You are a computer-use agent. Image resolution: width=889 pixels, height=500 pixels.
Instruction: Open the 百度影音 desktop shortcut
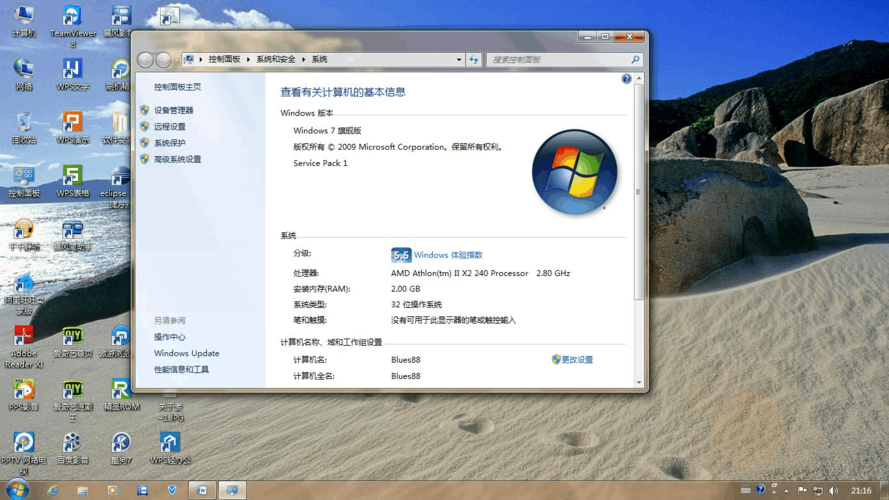[73, 448]
